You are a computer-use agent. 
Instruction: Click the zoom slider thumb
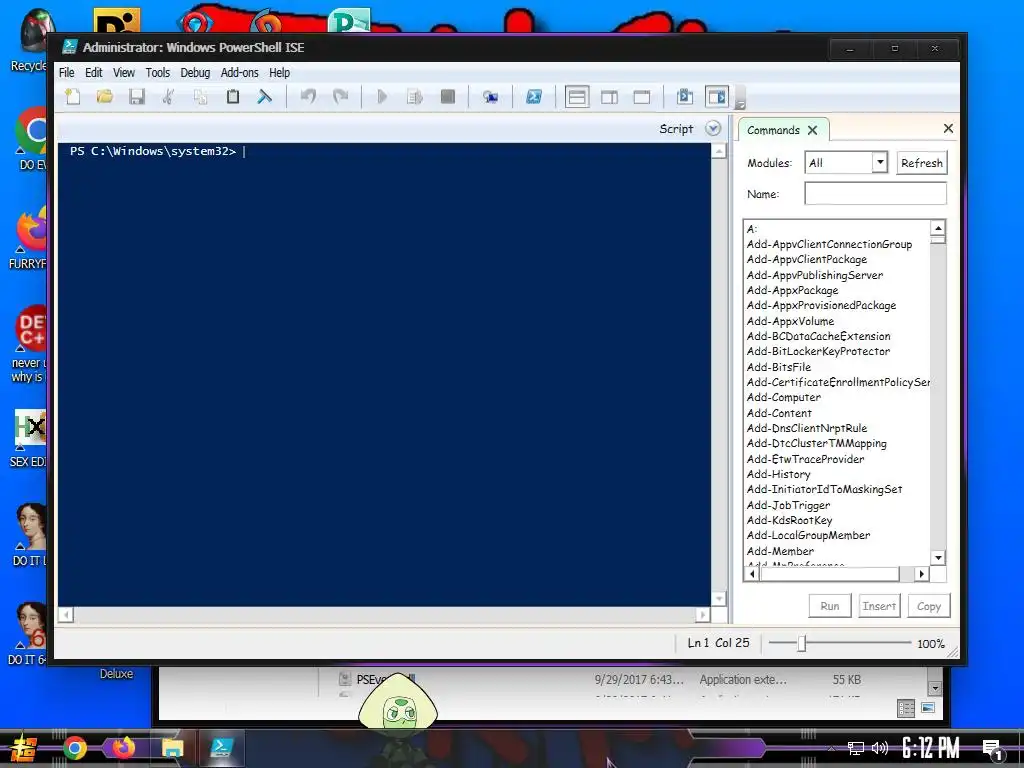coord(802,643)
